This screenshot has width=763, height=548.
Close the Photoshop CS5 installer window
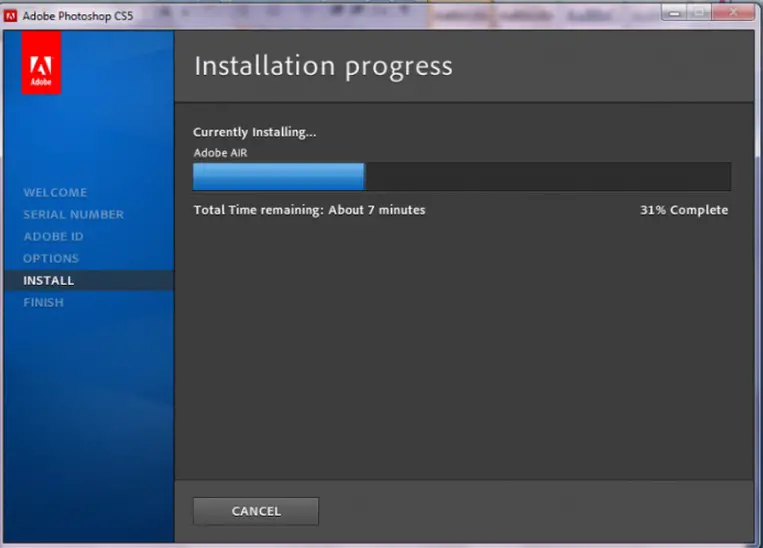click(733, 13)
